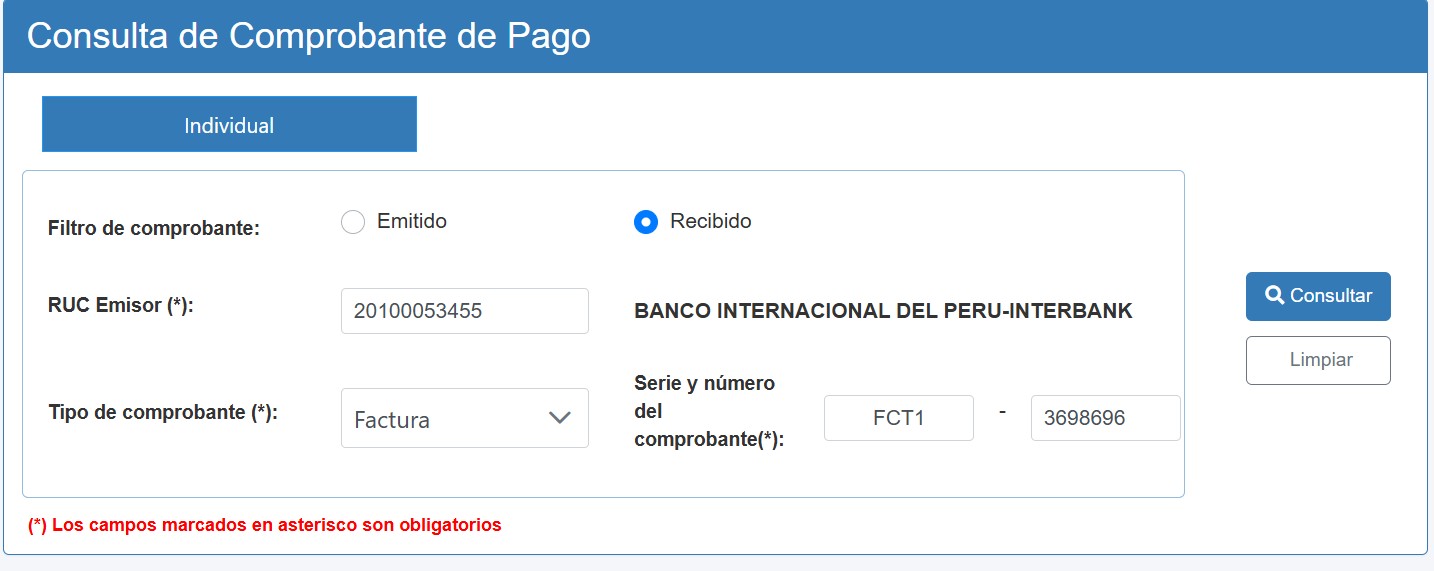1434x571 pixels.
Task: Click the Filtro de comprobante label
Action: point(153,229)
